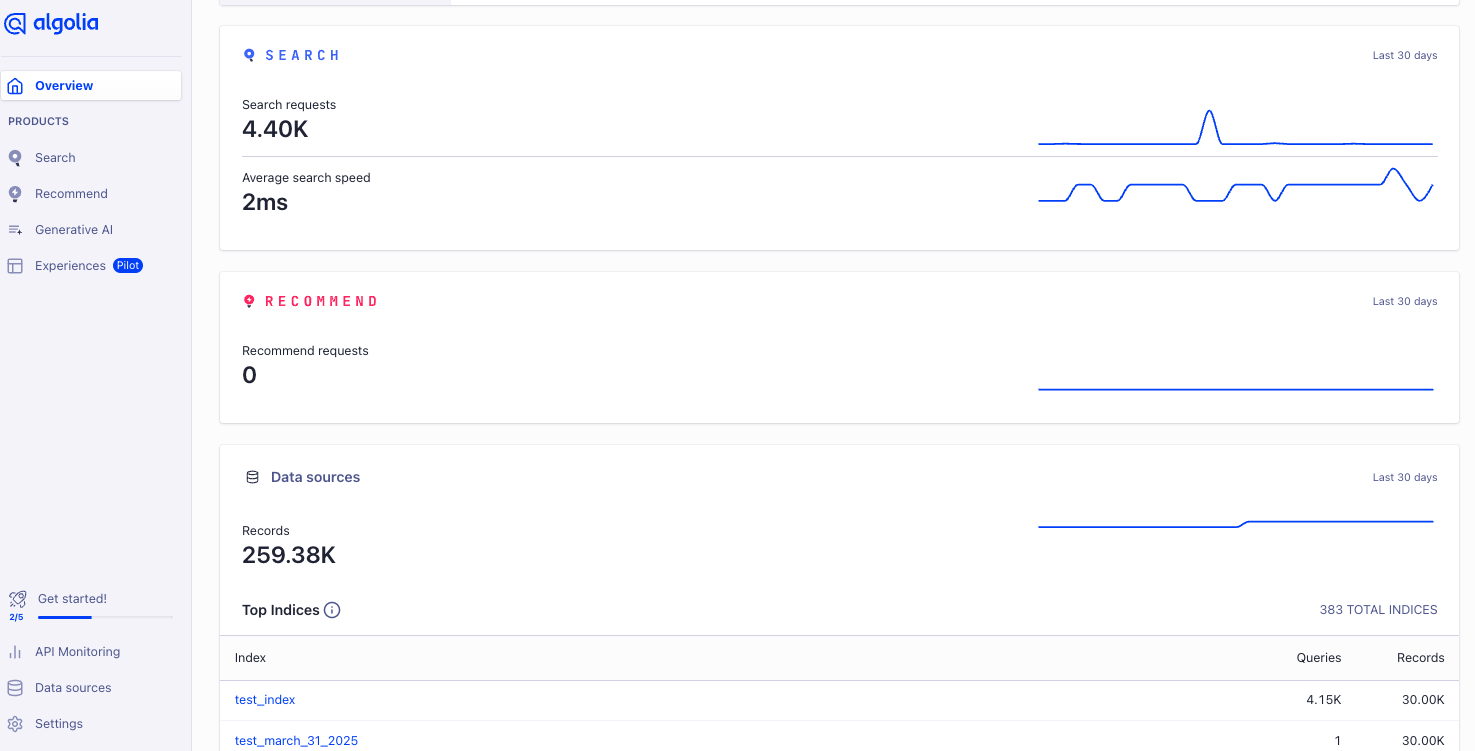
Task: Go to Generative AI menu item
Action: click(x=74, y=230)
